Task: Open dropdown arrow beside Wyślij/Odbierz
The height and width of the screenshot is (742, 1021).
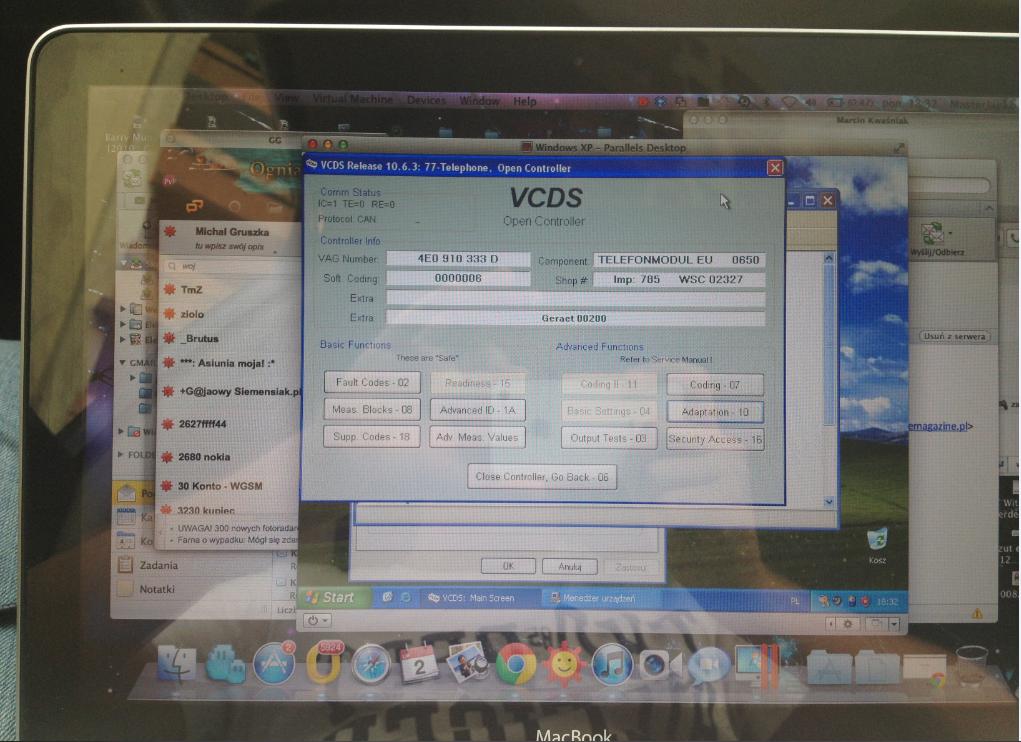Action: (x=951, y=232)
